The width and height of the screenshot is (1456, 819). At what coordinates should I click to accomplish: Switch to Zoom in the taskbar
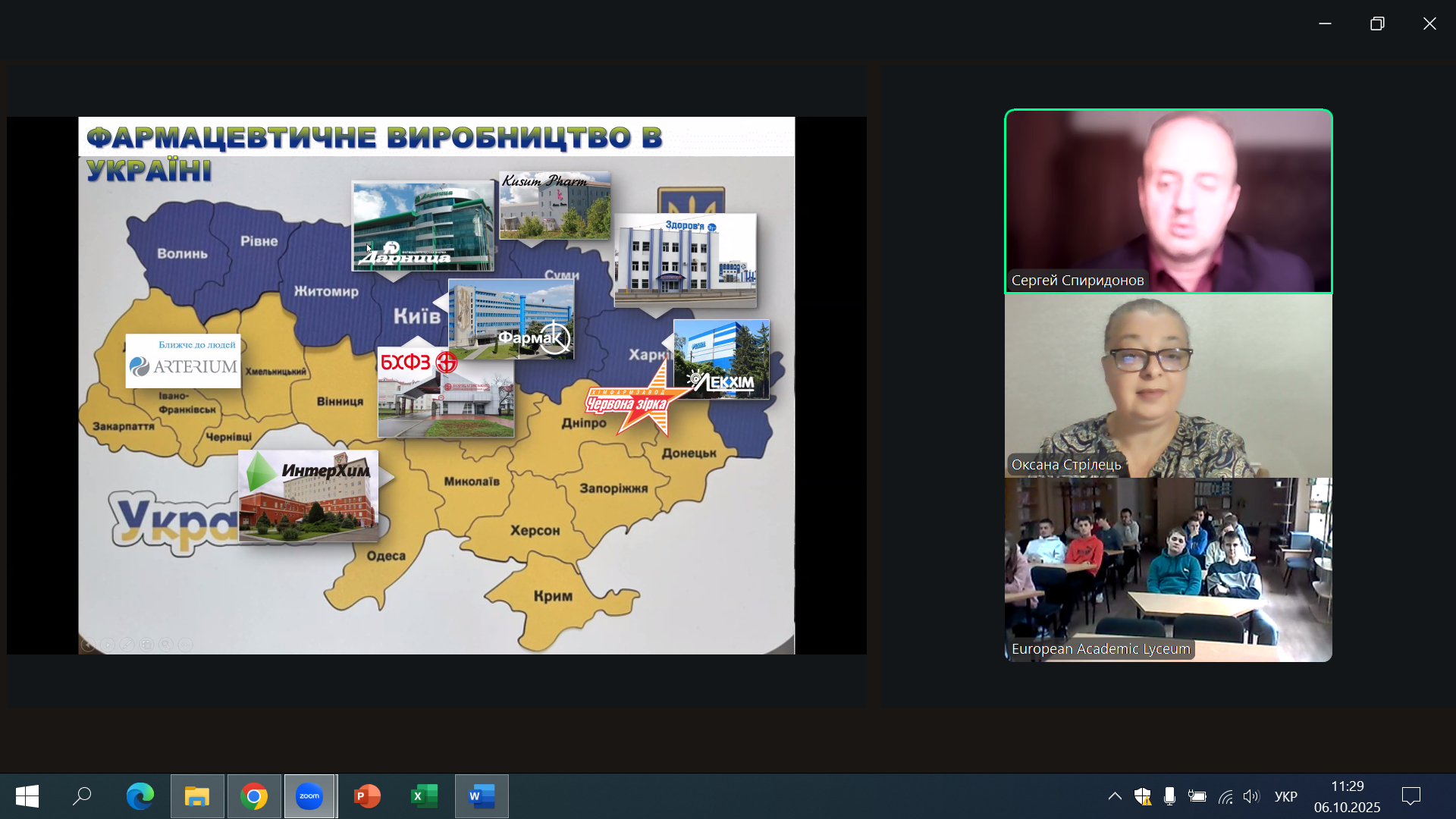(x=309, y=796)
